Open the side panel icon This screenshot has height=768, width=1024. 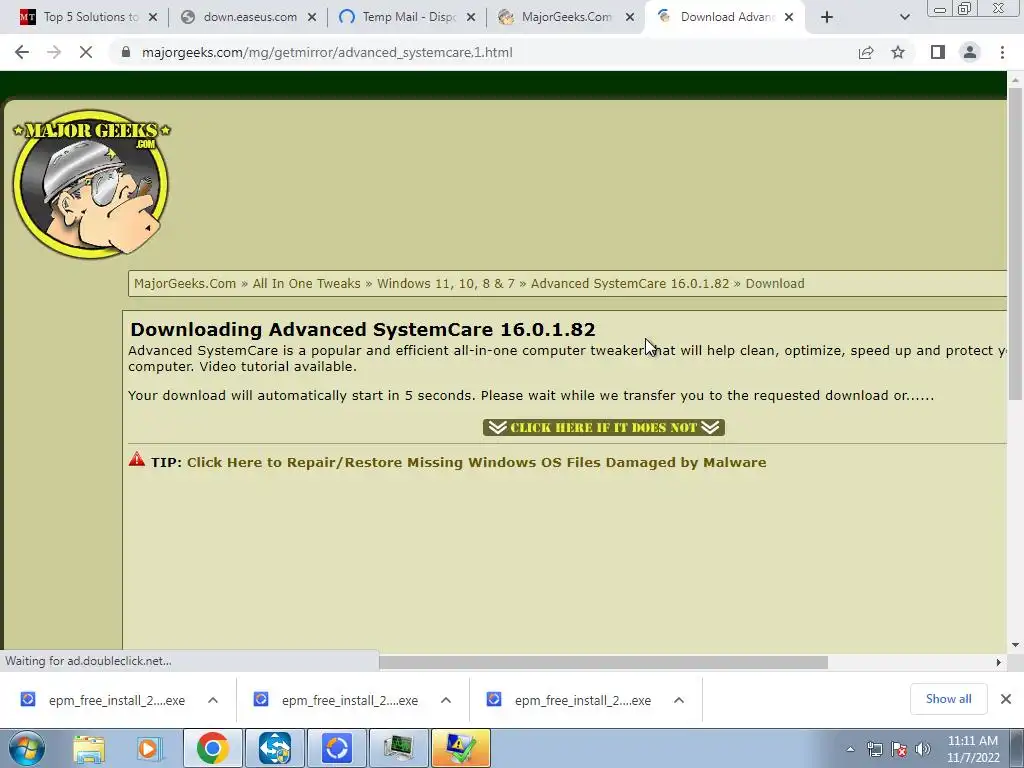[x=938, y=52]
